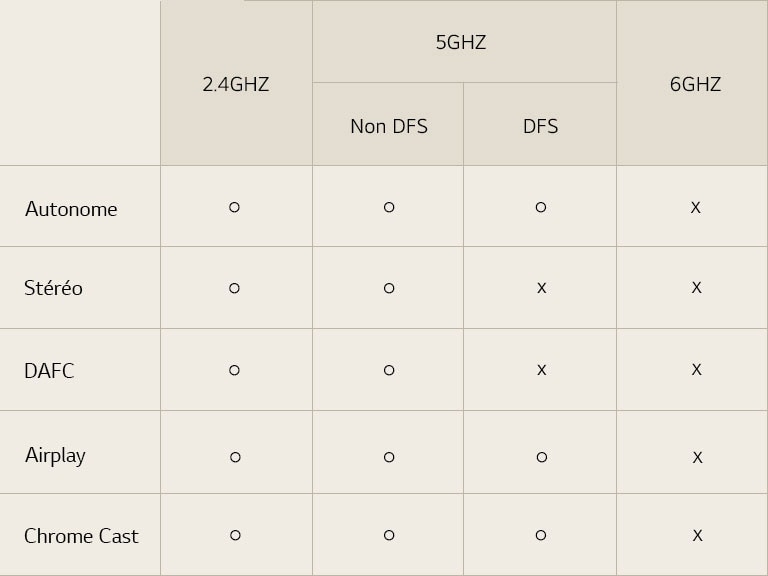Click the X for Stéréo under DFS
The width and height of the screenshot is (768, 576).
541,288
